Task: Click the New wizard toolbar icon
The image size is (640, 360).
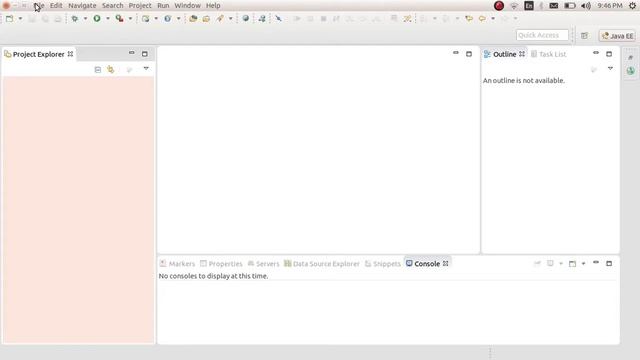Action: click(x=9, y=18)
